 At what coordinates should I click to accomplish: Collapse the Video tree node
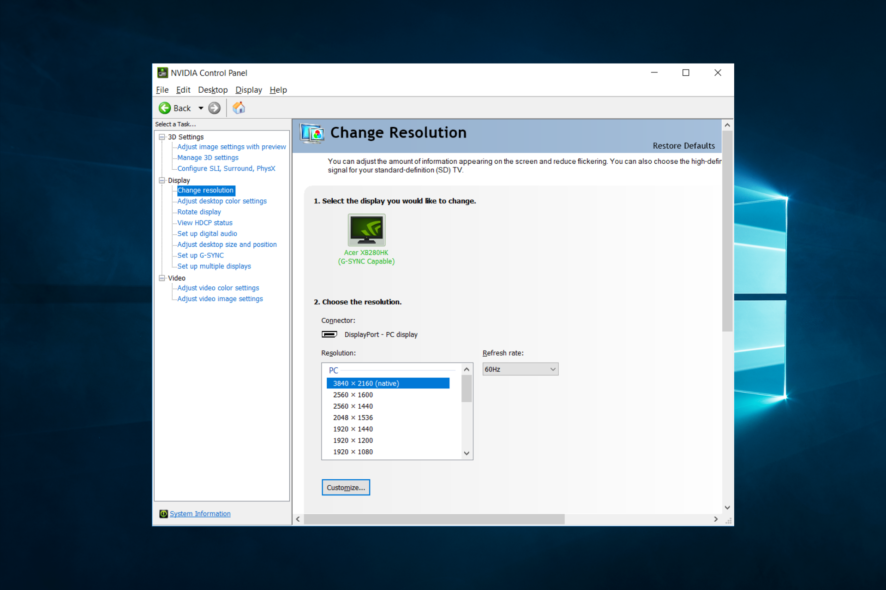click(162, 278)
